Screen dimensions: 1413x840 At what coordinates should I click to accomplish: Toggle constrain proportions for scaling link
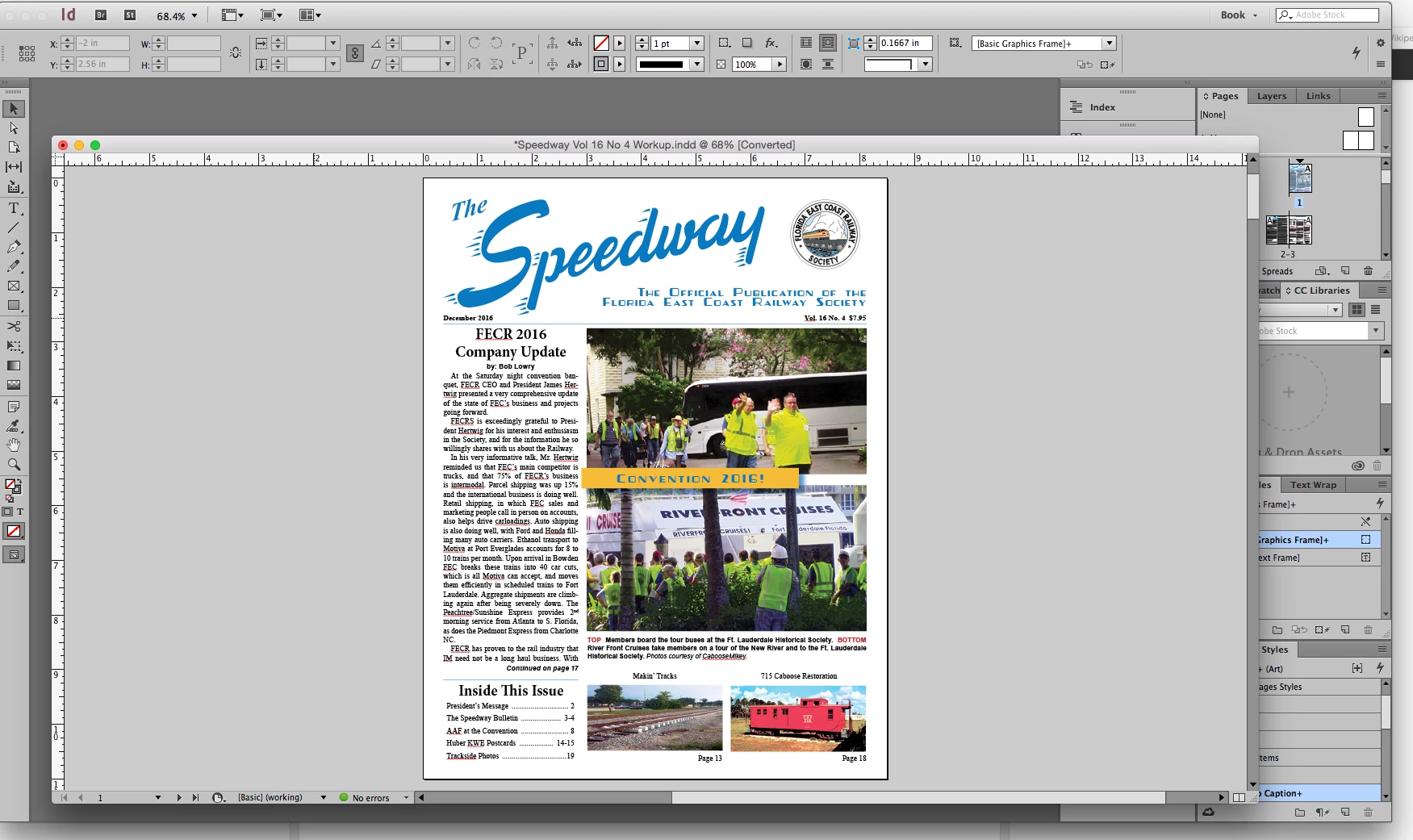pyautogui.click(x=354, y=53)
